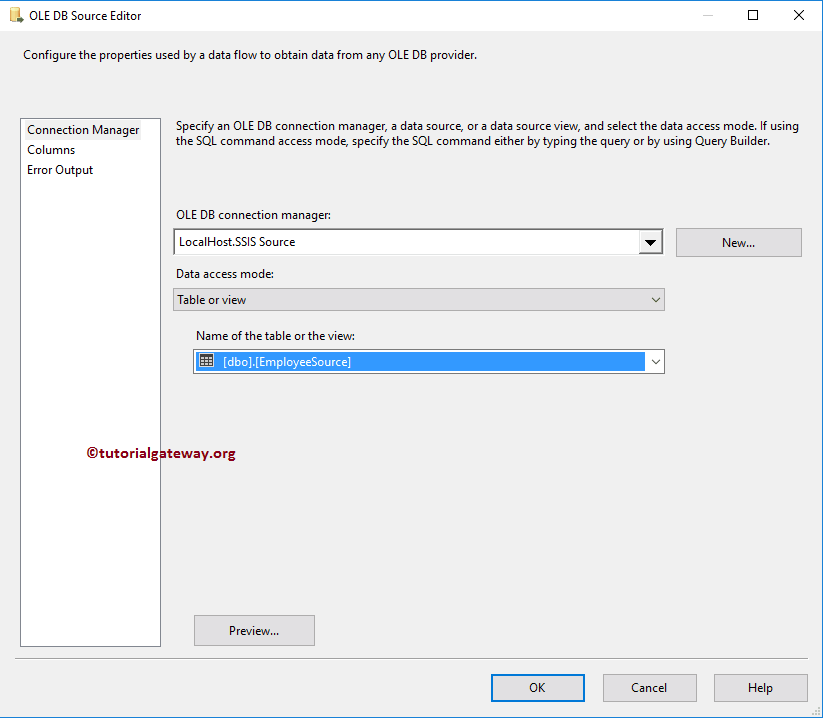This screenshot has width=823, height=718.
Task: Click inside the connection manager text field
Action: (x=400, y=242)
